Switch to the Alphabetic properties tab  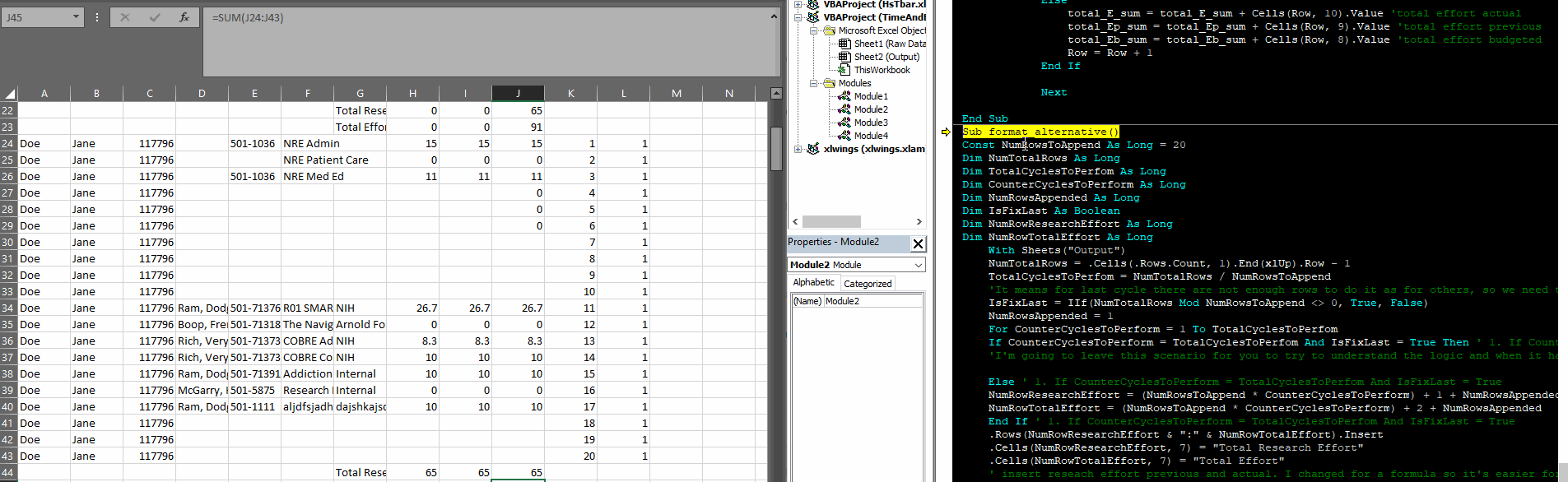pyautogui.click(x=813, y=282)
